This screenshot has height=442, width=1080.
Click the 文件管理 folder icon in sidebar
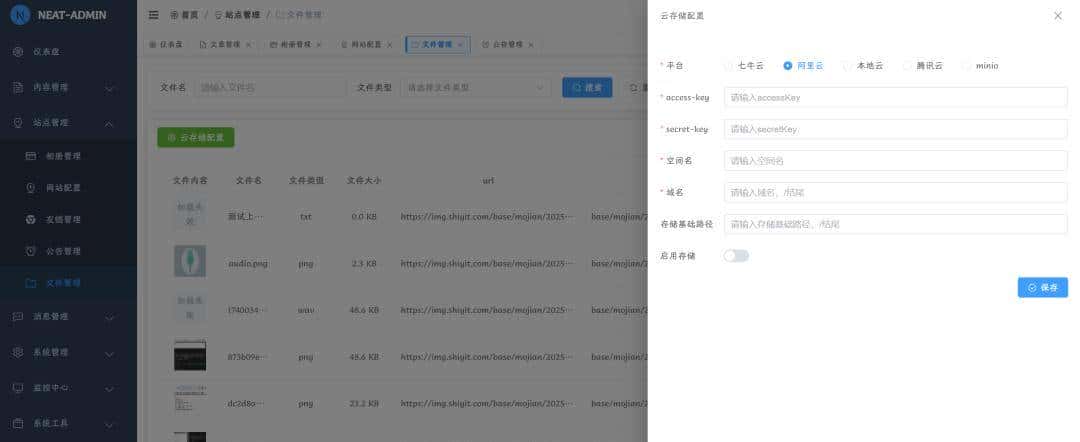click(30, 283)
